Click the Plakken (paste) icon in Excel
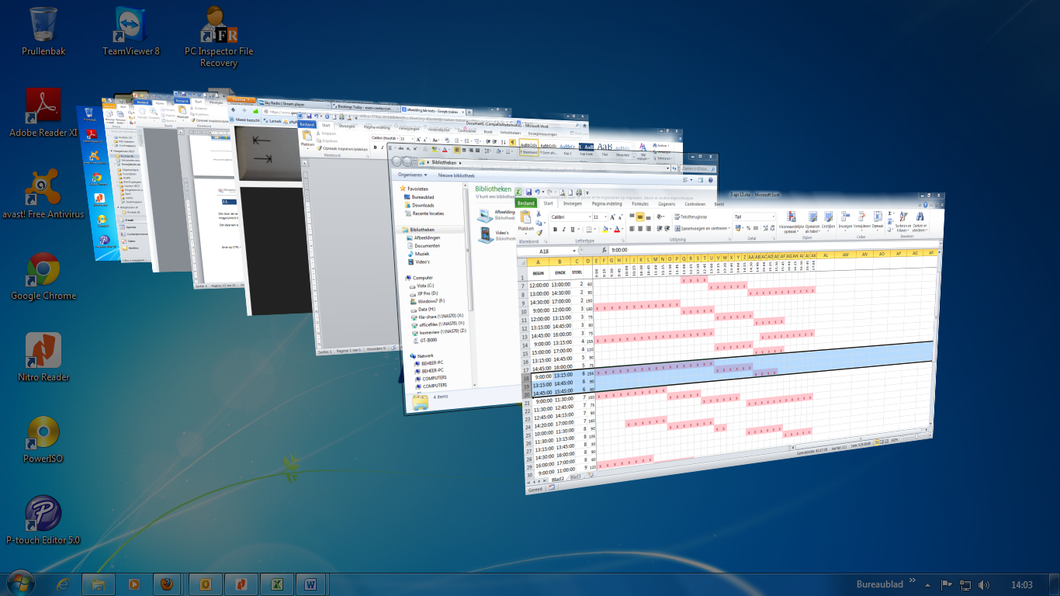This screenshot has width=1060, height=596. [525, 217]
